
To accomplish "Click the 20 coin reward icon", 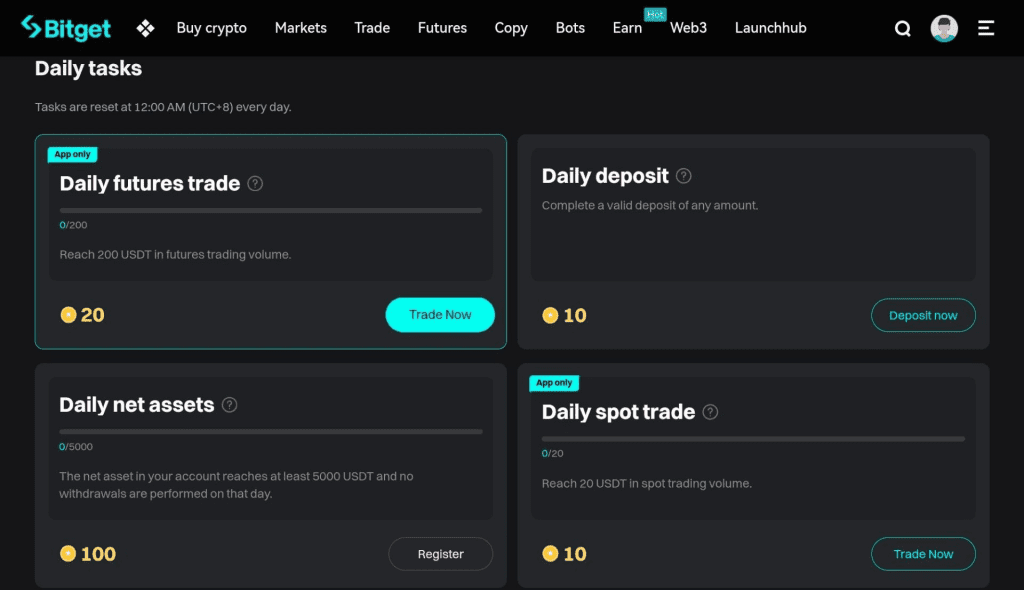I will [x=68, y=315].
